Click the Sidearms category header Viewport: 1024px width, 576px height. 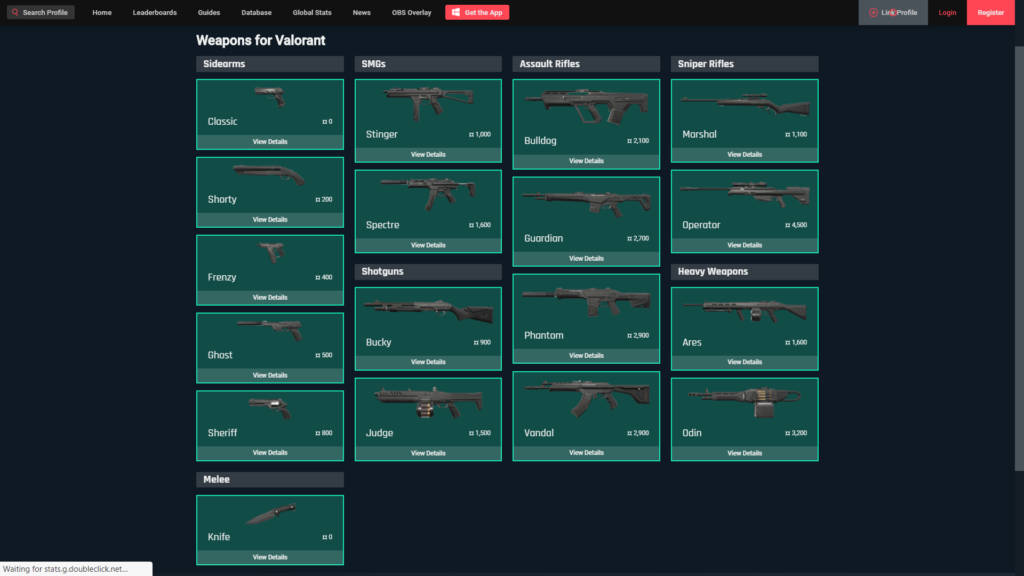(270, 64)
